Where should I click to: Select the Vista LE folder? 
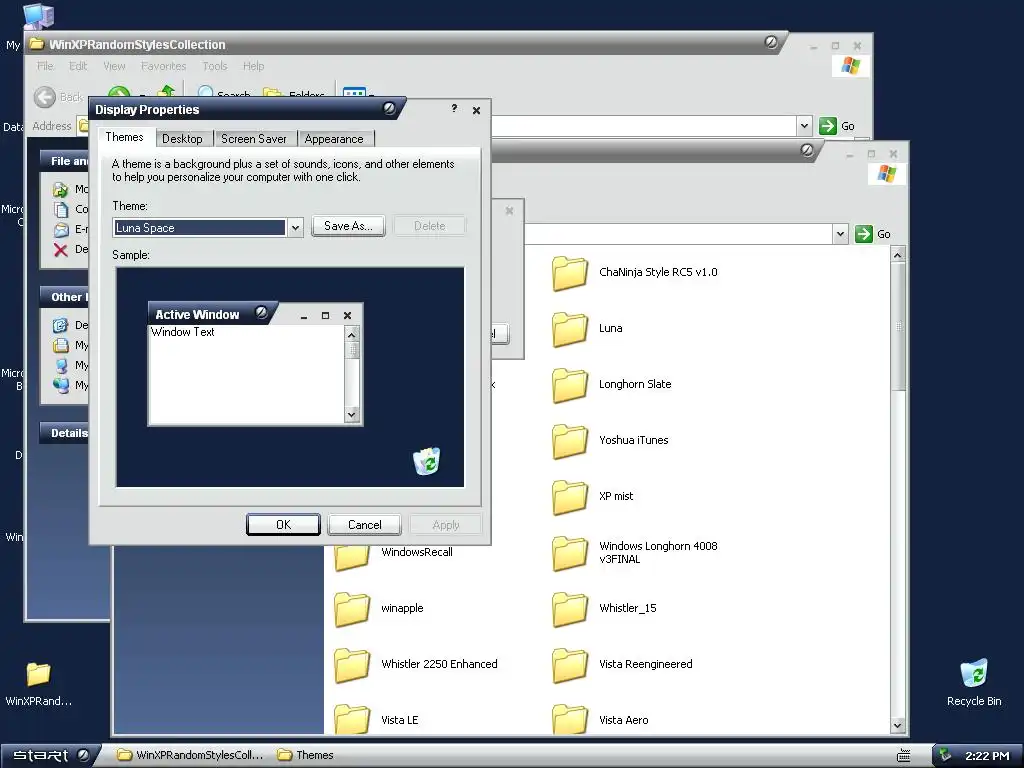(x=351, y=719)
